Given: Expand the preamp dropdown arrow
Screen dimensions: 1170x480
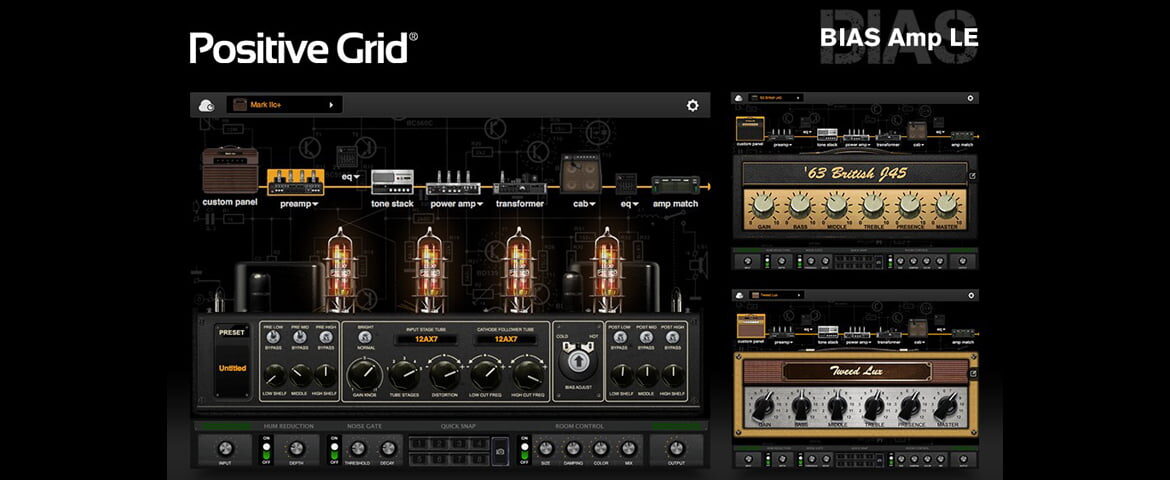Looking at the screenshot, I should pyautogui.click(x=316, y=204).
